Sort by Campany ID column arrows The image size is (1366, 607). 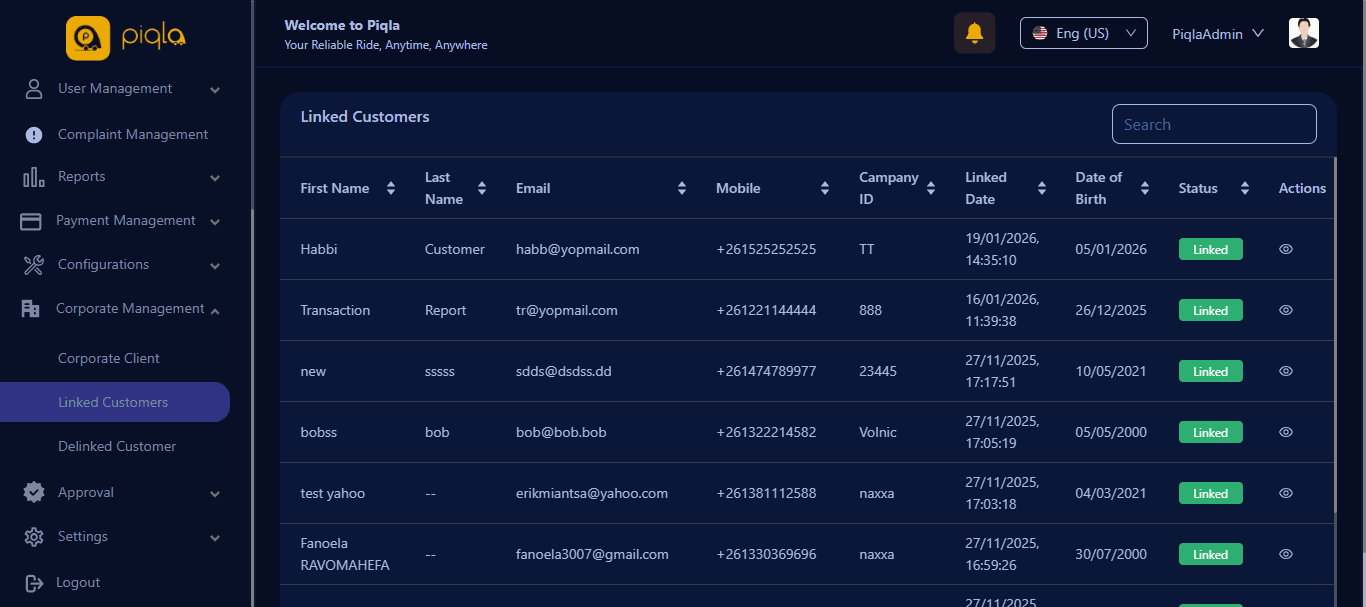931,188
